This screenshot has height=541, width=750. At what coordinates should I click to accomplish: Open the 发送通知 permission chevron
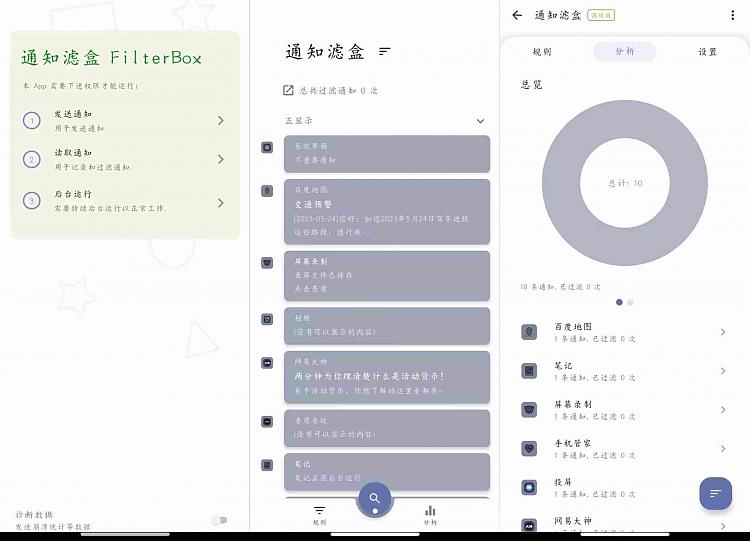(x=221, y=121)
